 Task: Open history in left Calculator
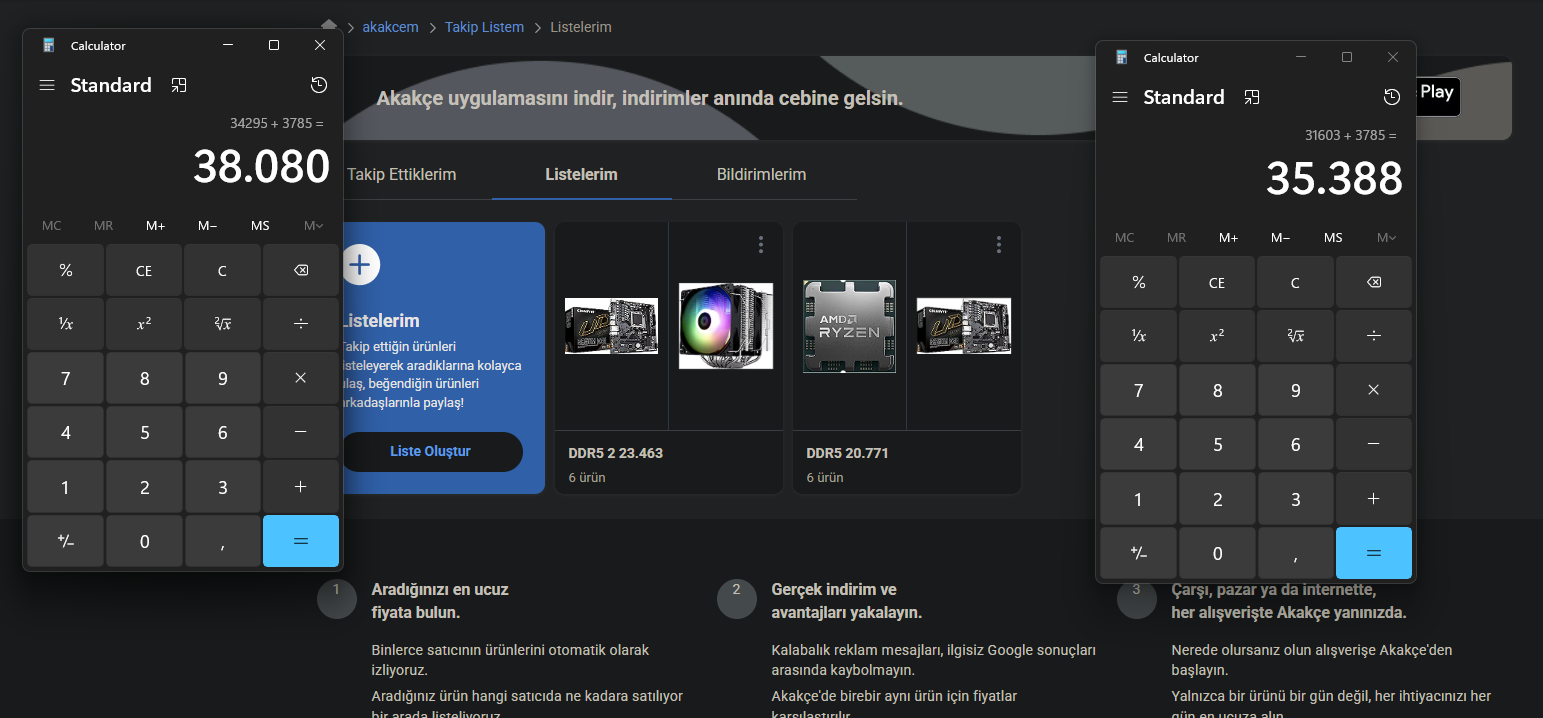pos(319,85)
